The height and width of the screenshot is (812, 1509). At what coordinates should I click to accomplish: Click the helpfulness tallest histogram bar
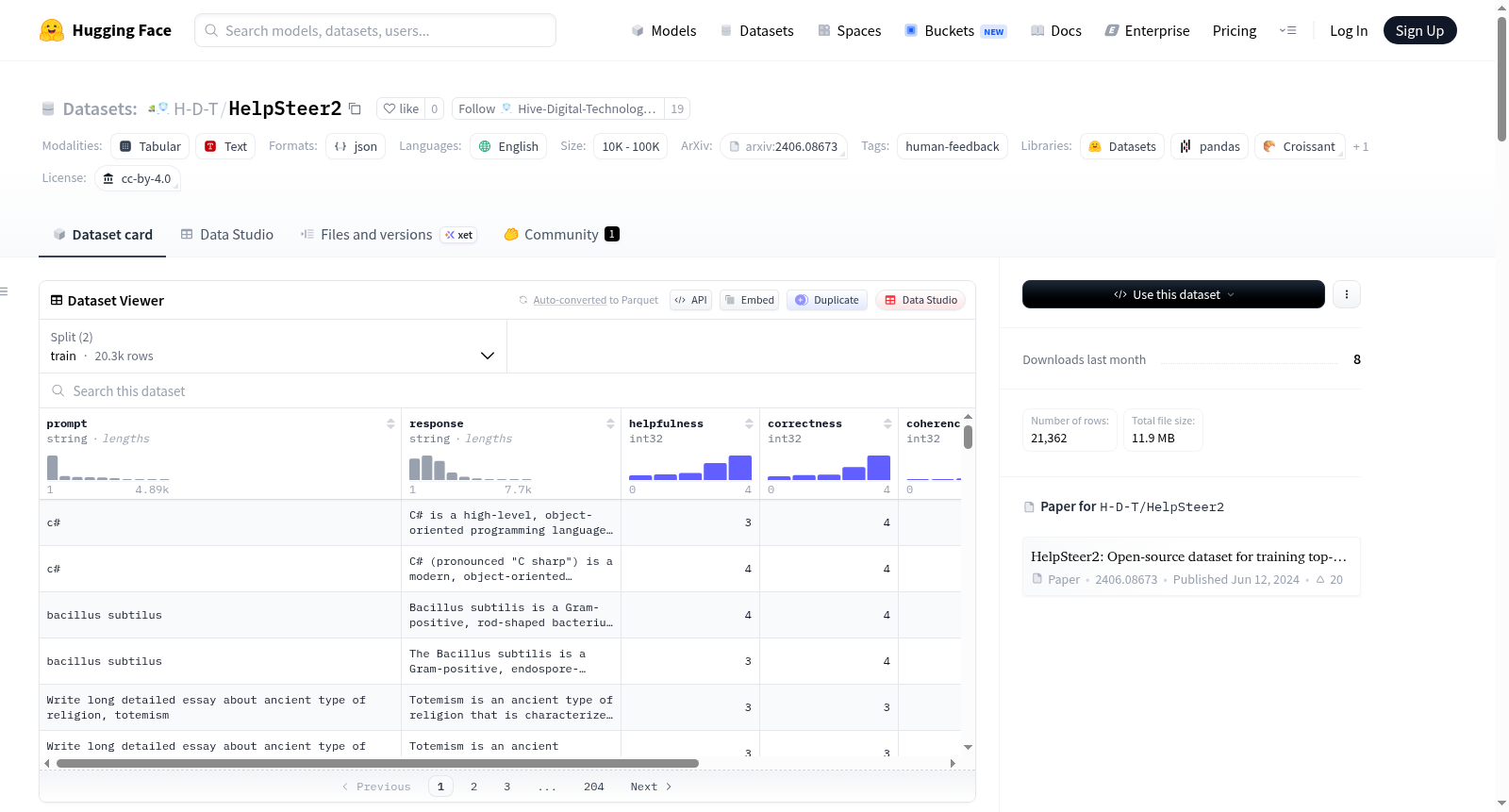click(740, 468)
